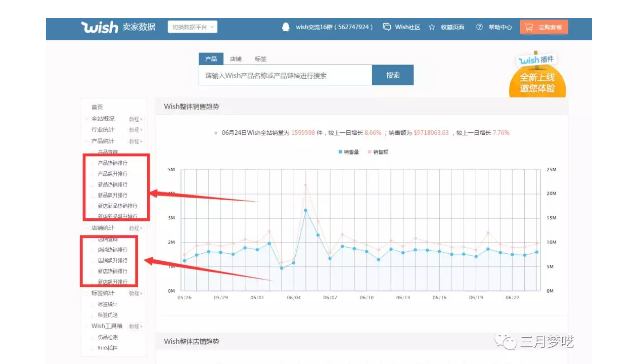Click the blue 搜索 button

(393, 75)
